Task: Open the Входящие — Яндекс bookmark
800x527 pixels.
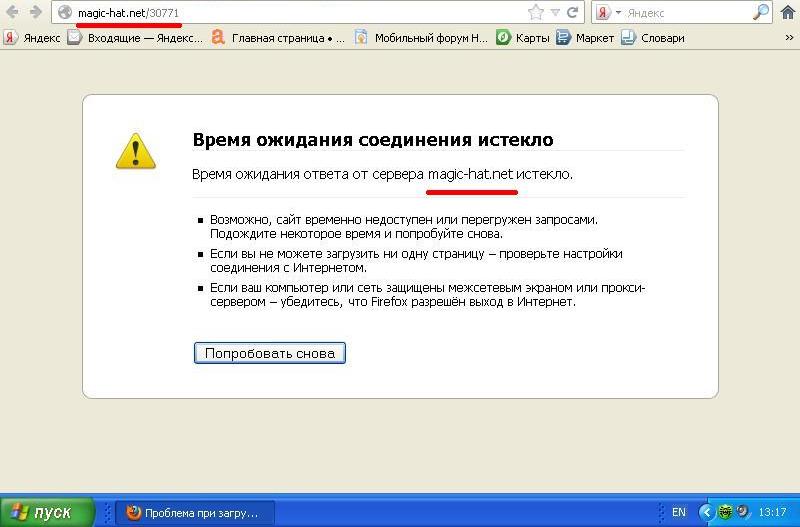Action: (135, 38)
